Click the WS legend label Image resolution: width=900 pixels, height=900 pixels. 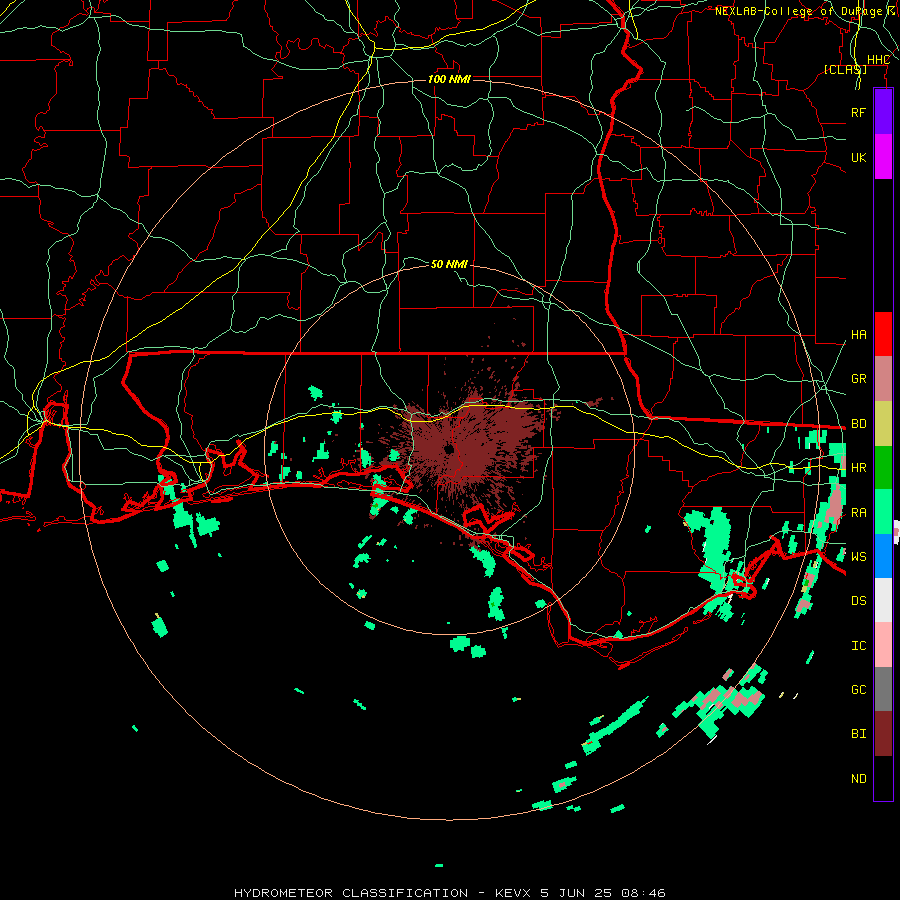tap(859, 557)
